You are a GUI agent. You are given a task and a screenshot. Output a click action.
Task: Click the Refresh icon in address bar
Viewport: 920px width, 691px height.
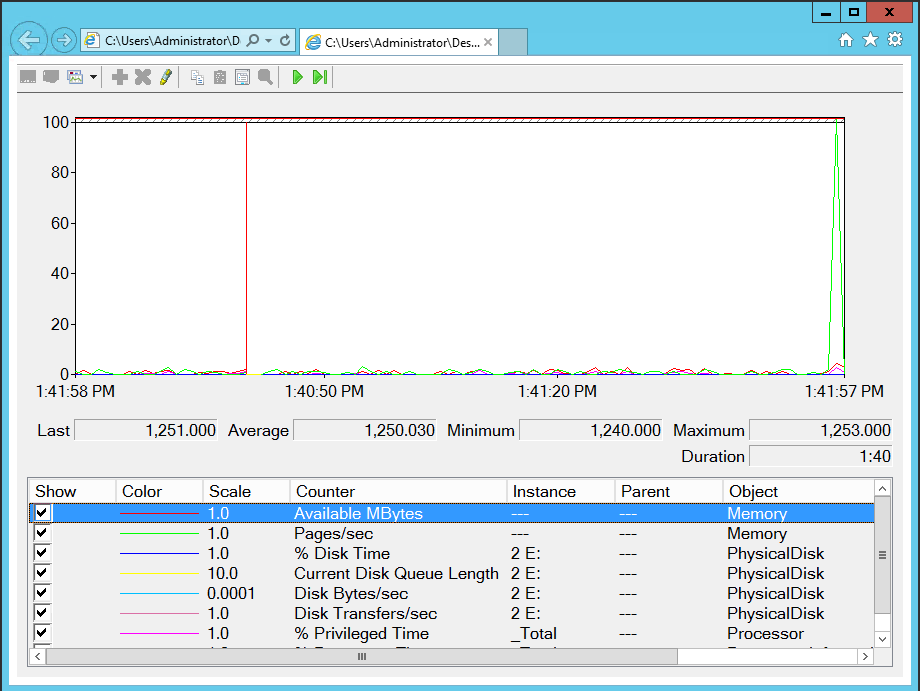click(285, 40)
